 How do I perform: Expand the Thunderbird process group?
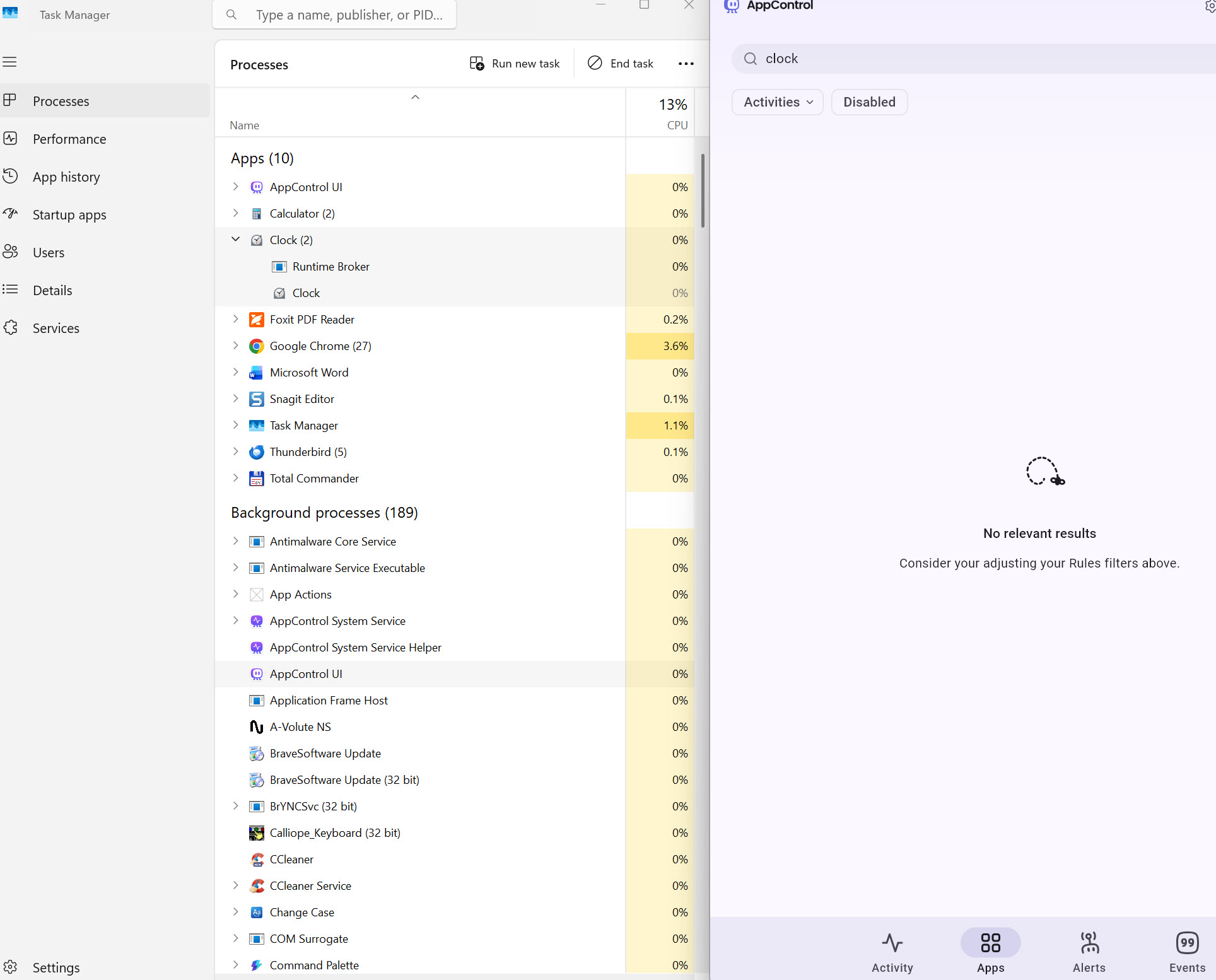(x=236, y=452)
